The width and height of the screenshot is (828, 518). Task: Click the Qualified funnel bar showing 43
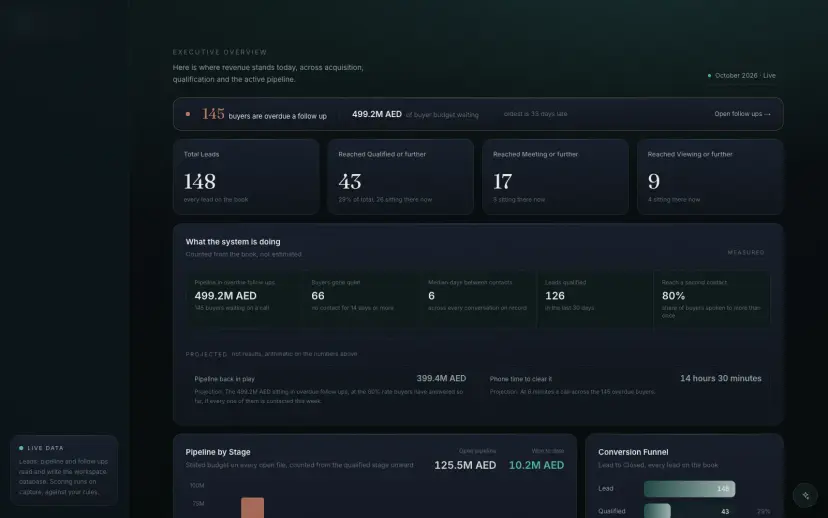tap(657, 511)
